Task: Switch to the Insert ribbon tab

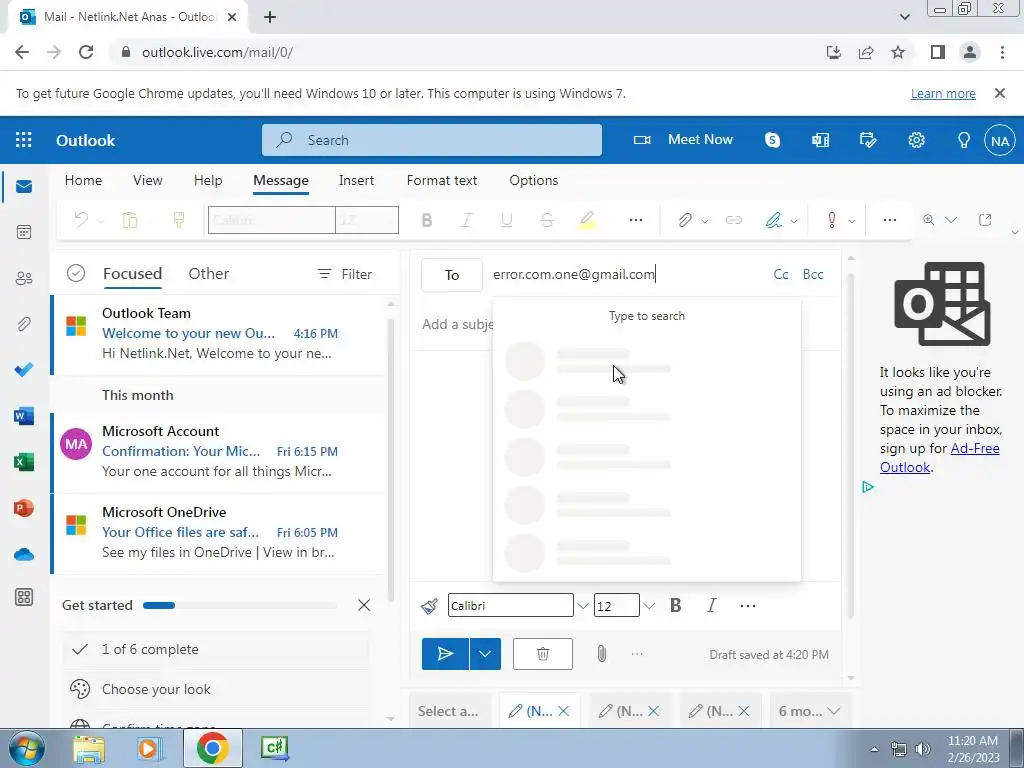Action: pyautogui.click(x=356, y=180)
